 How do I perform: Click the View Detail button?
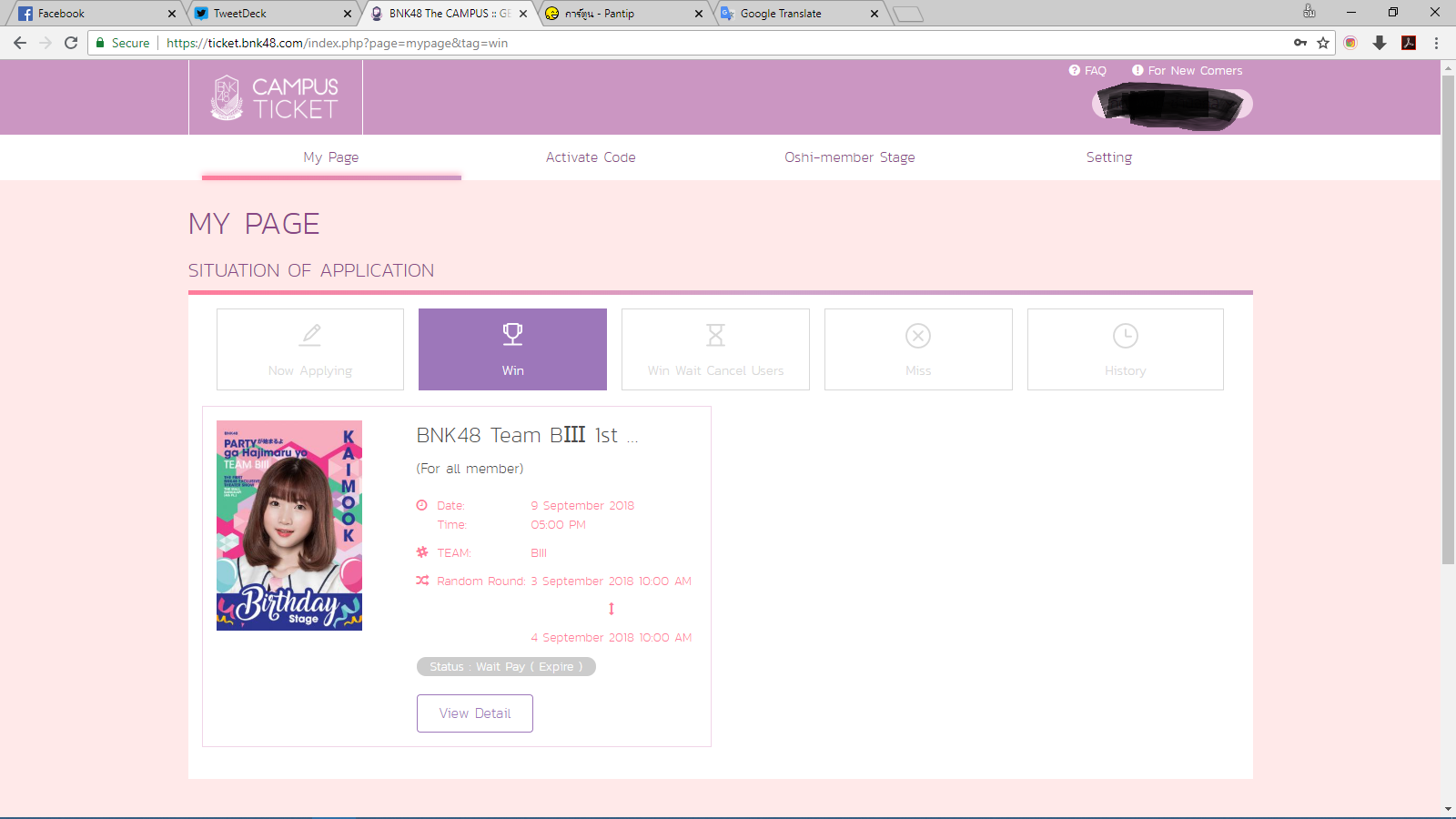point(475,713)
